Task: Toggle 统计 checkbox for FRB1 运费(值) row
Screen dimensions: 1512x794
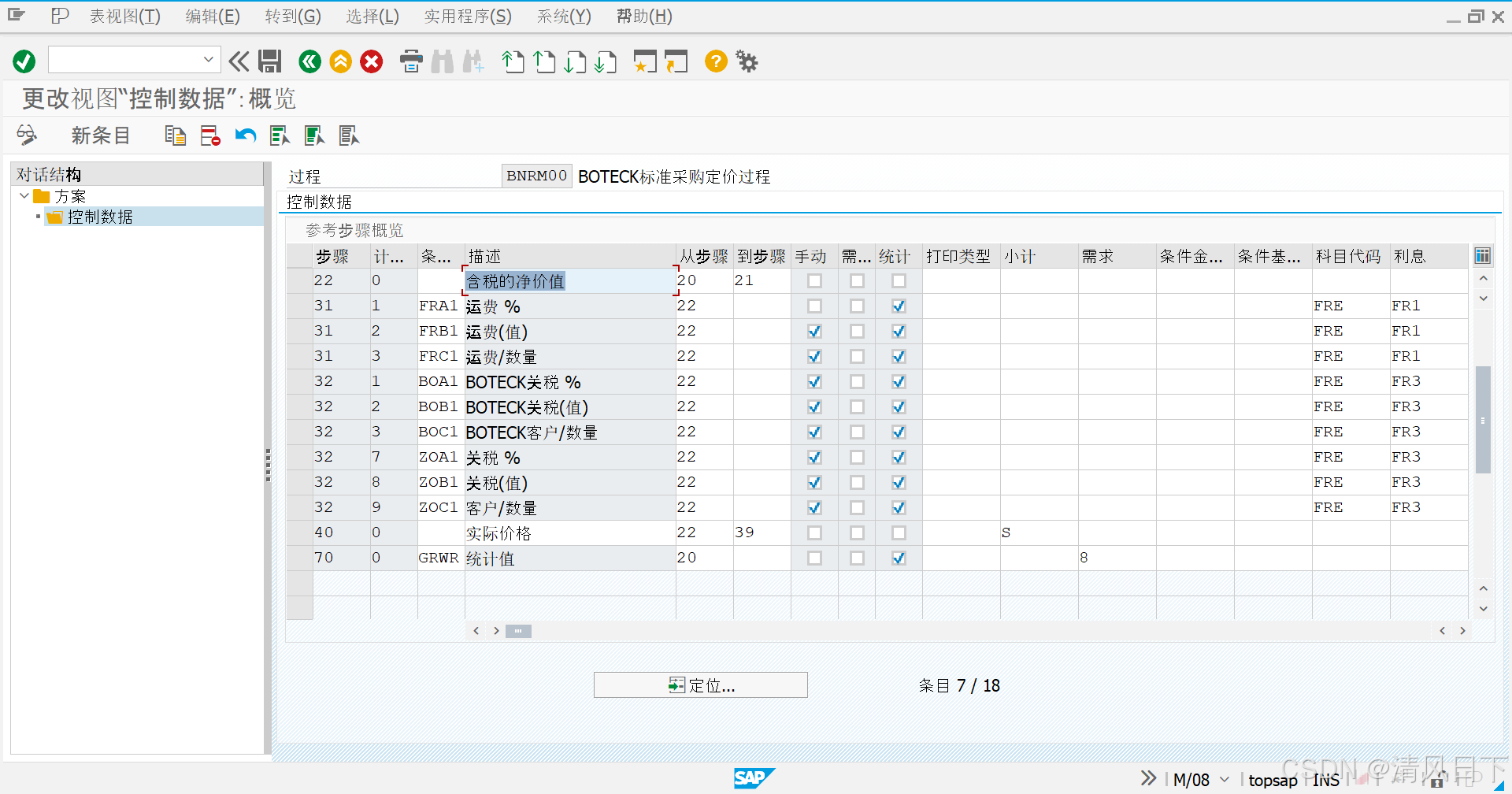Action: click(x=899, y=331)
